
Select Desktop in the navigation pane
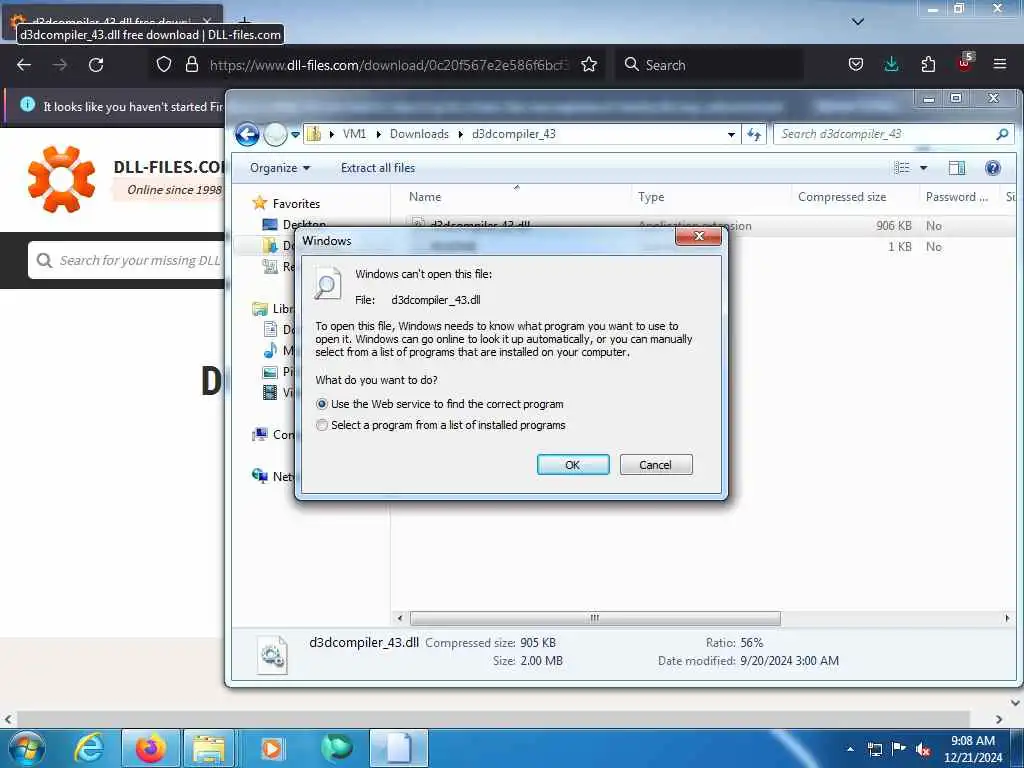[304, 225]
